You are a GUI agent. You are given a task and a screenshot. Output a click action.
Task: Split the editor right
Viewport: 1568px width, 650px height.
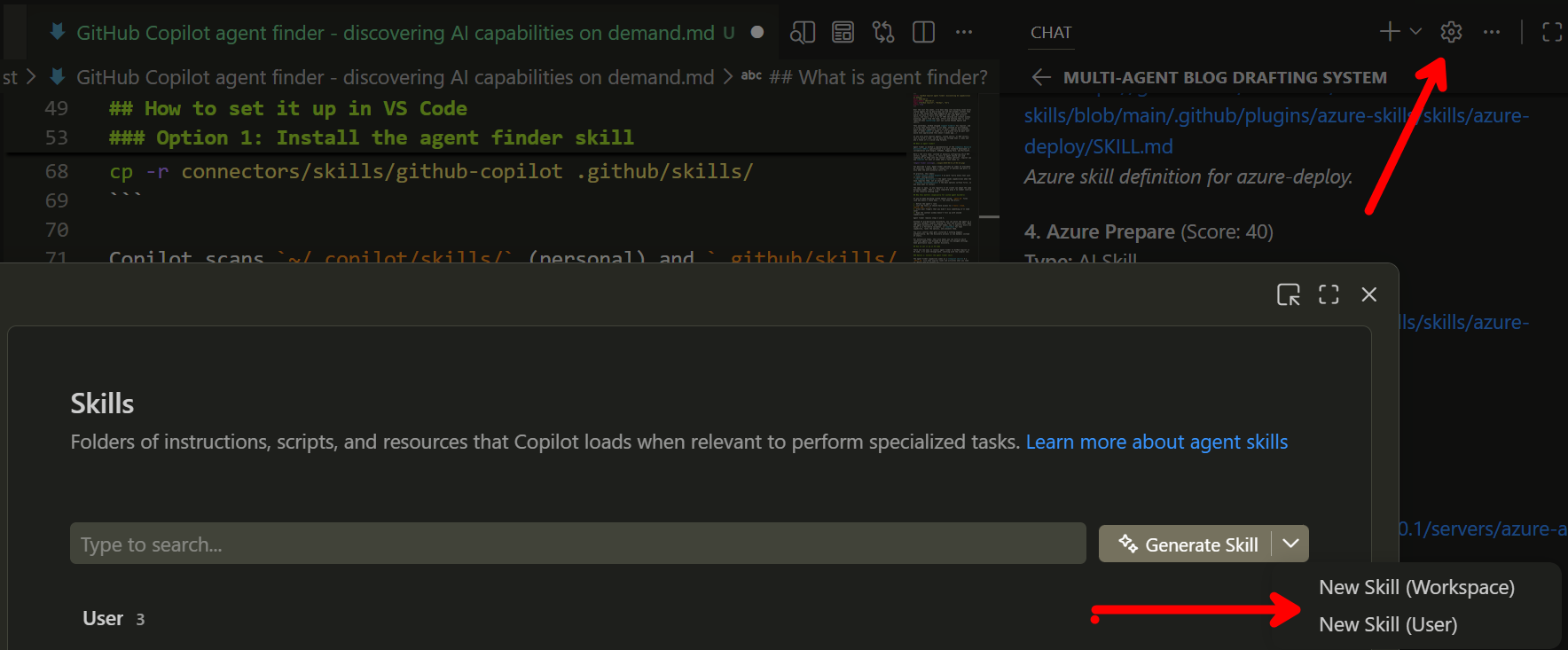click(x=924, y=33)
